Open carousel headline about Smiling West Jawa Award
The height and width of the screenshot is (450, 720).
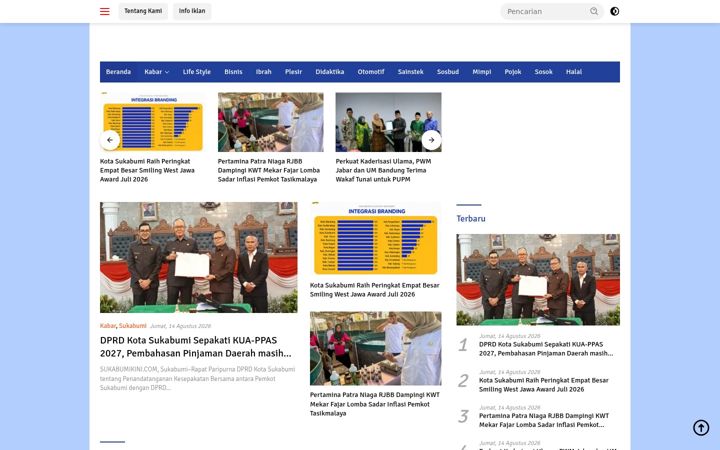147,170
